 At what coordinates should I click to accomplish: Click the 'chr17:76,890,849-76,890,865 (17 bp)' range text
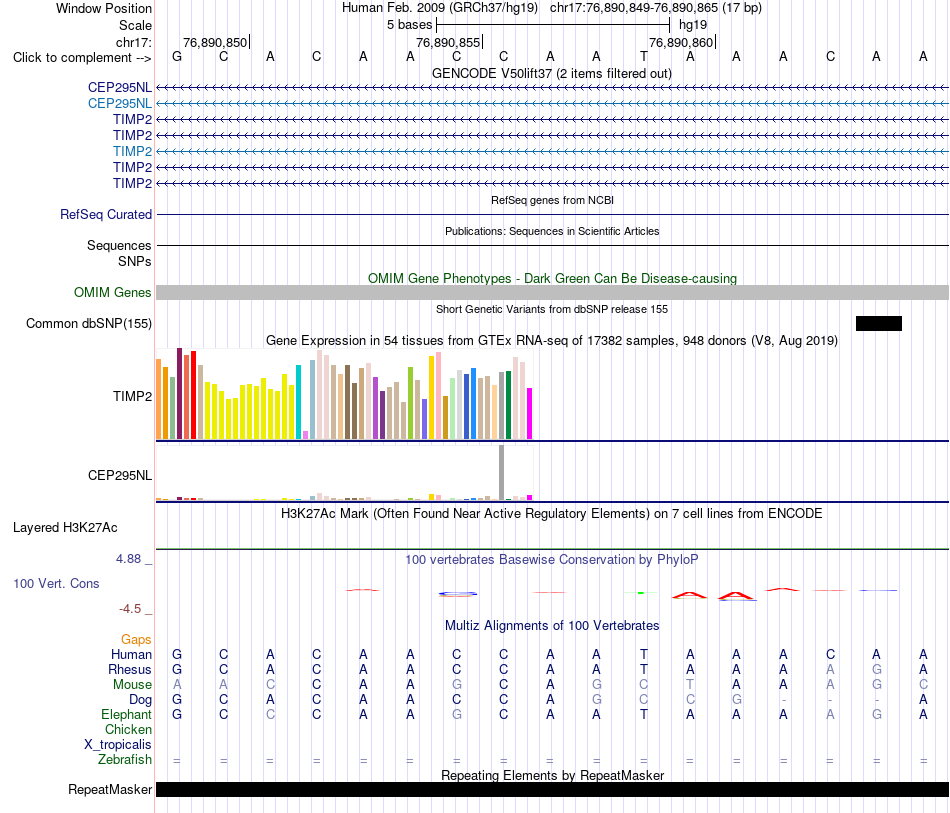(656, 8)
